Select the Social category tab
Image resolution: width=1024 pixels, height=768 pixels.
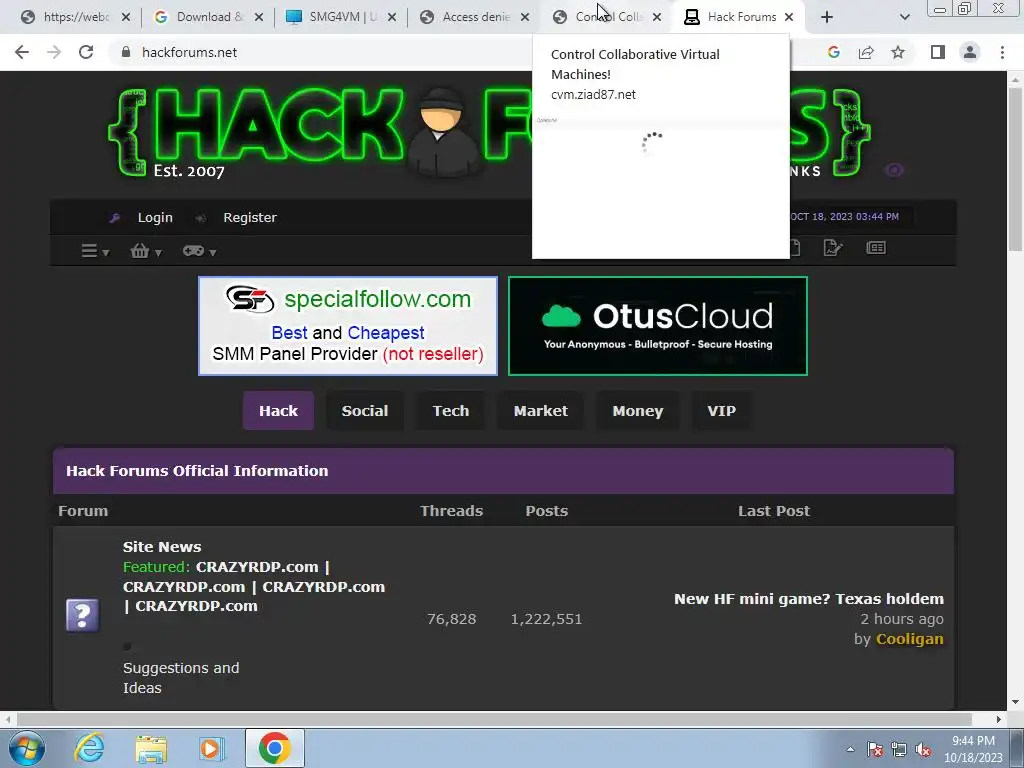[364, 411]
